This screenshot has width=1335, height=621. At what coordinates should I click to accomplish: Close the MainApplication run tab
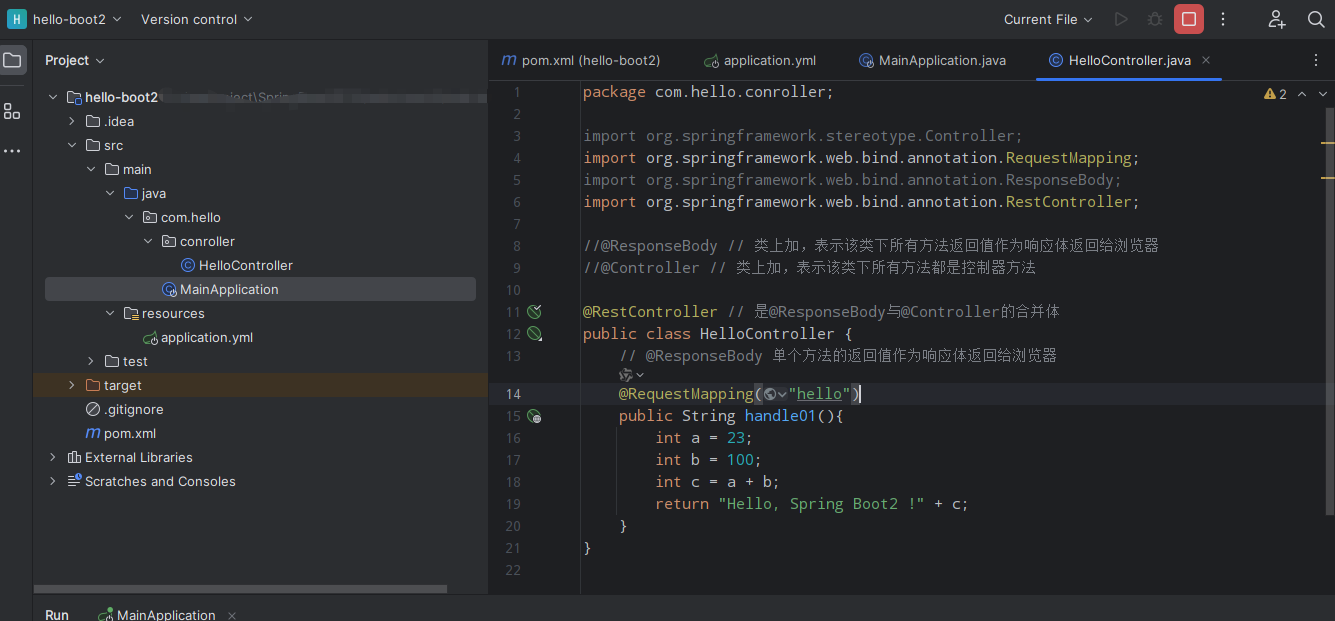232,615
